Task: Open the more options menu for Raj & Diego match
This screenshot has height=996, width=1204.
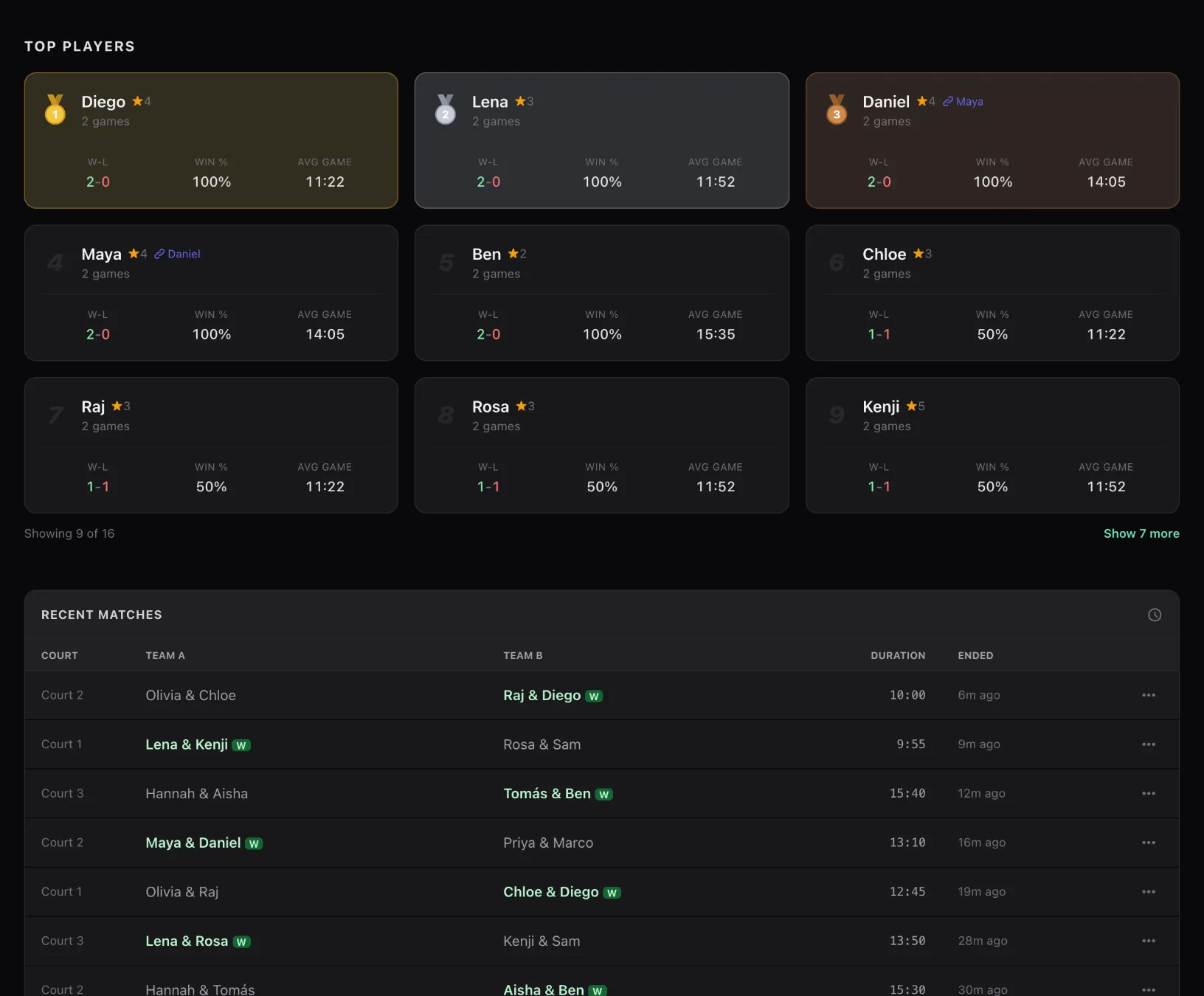Action: click(1149, 695)
